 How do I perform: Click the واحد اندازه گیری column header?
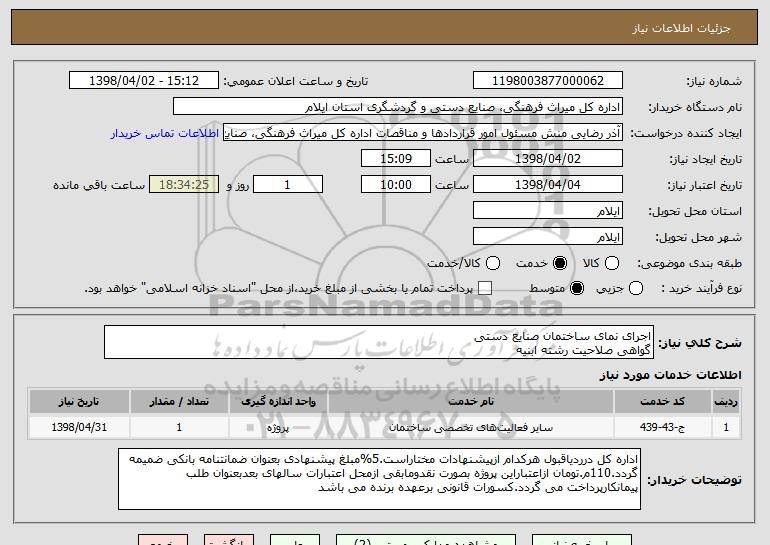tap(278, 402)
